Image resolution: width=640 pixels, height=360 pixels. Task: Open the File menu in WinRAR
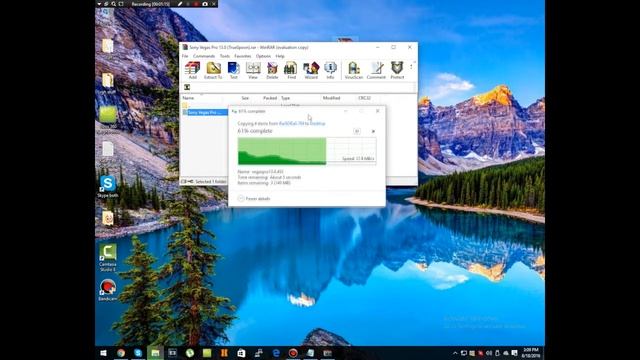coord(185,56)
